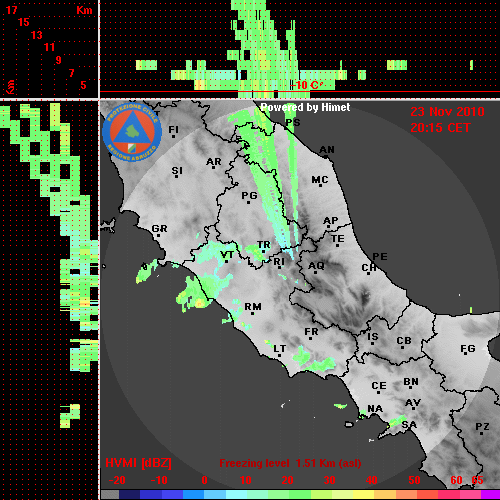Click the '20' dBZ scale value
Image resolution: width=500 pixels, height=500 pixels.
(x=287, y=480)
